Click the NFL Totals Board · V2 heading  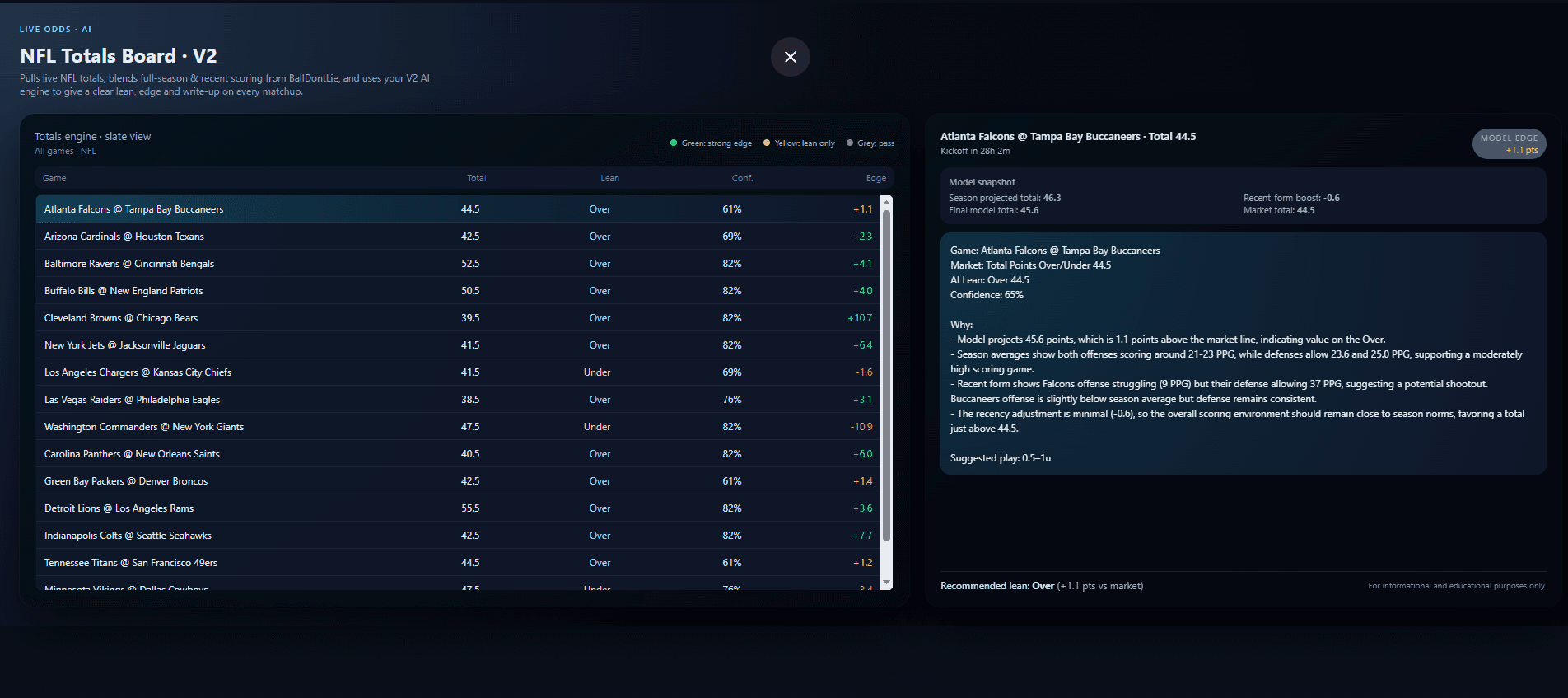119,56
